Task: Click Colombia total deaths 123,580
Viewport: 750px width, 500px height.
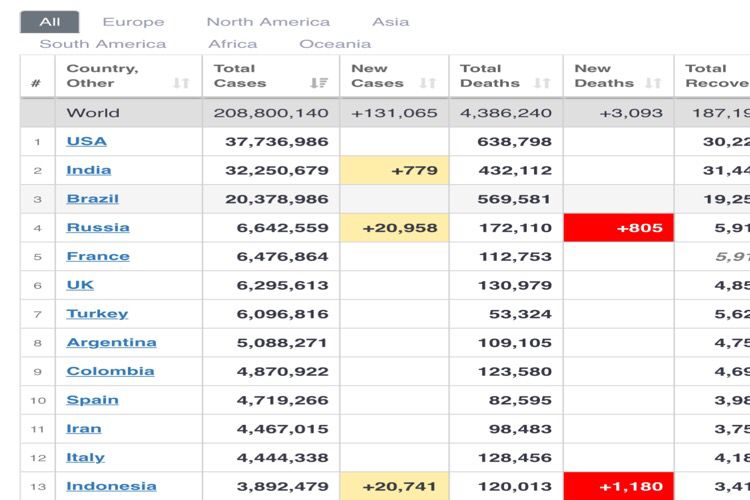Action: pyautogui.click(x=515, y=371)
